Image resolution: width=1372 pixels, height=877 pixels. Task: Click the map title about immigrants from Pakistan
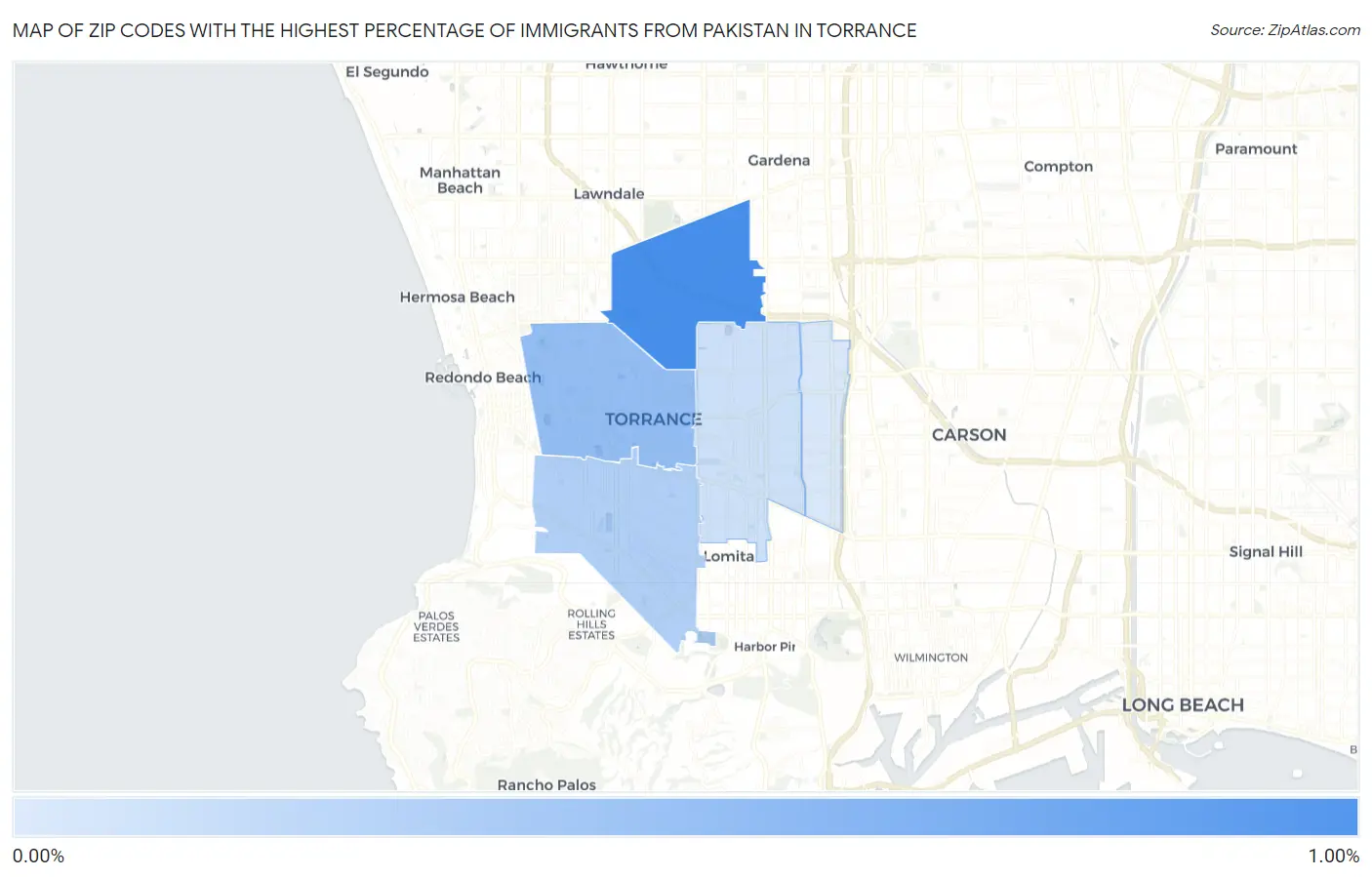coord(464,30)
